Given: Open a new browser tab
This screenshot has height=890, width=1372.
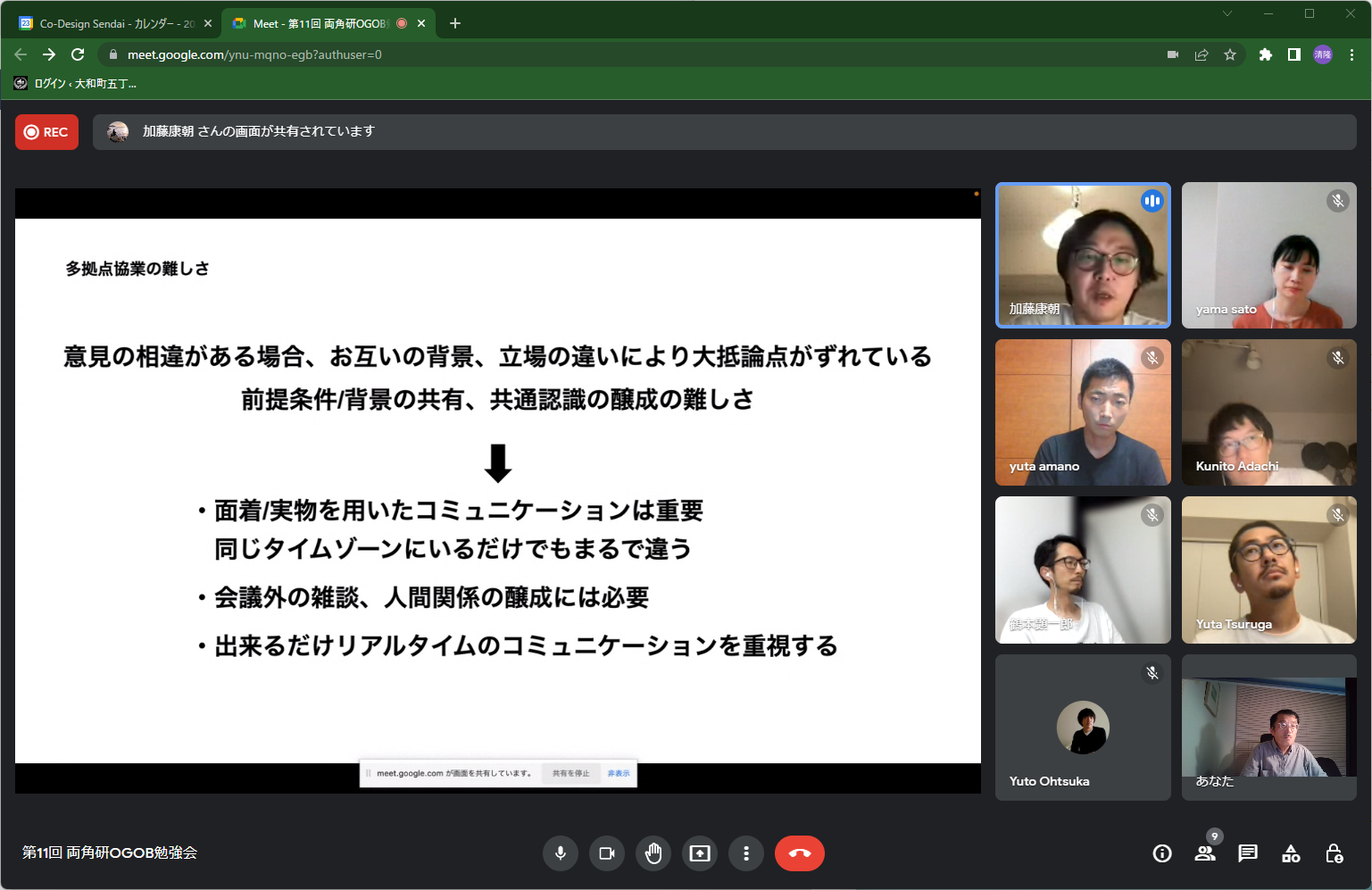Looking at the screenshot, I should click(455, 24).
